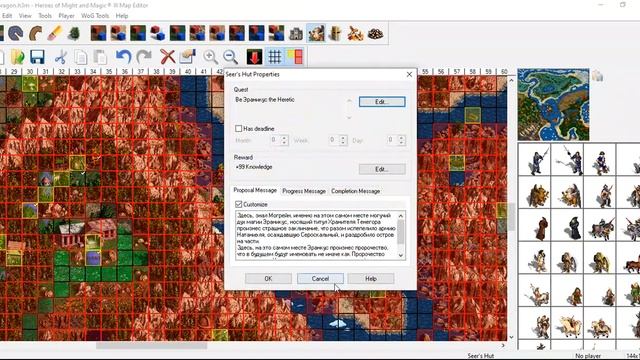The image size is (640, 360).
Task: Increase the Month deadline value
Action: click(x=284, y=138)
